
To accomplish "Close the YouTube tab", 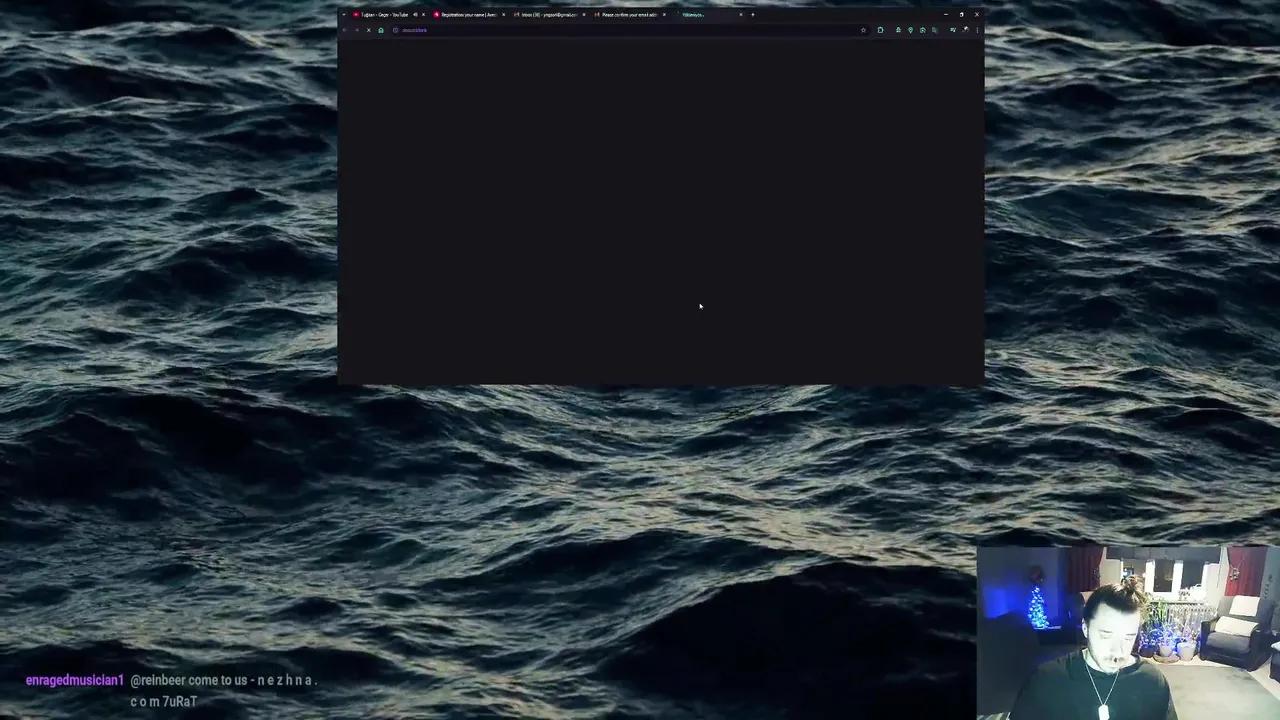I will (424, 15).
